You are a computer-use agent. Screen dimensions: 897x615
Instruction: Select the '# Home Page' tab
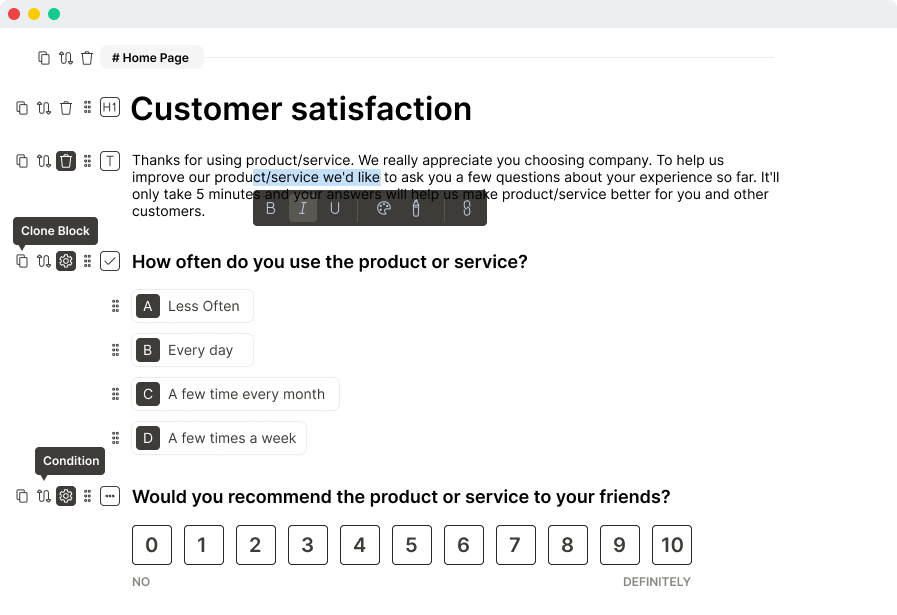tap(151, 58)
